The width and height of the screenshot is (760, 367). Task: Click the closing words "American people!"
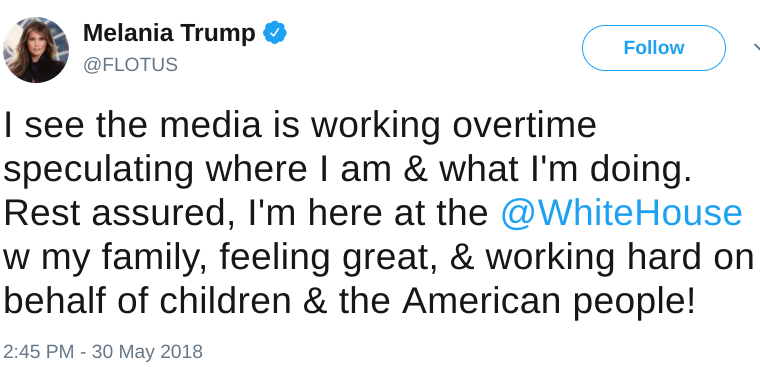pos(549,302)
